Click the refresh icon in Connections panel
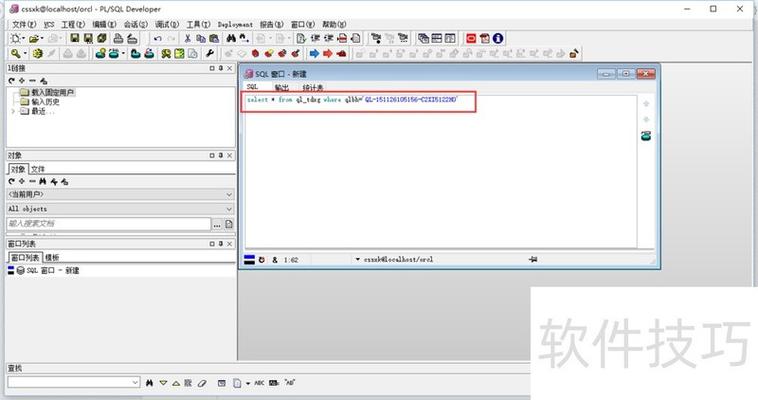 pos(12,81)
